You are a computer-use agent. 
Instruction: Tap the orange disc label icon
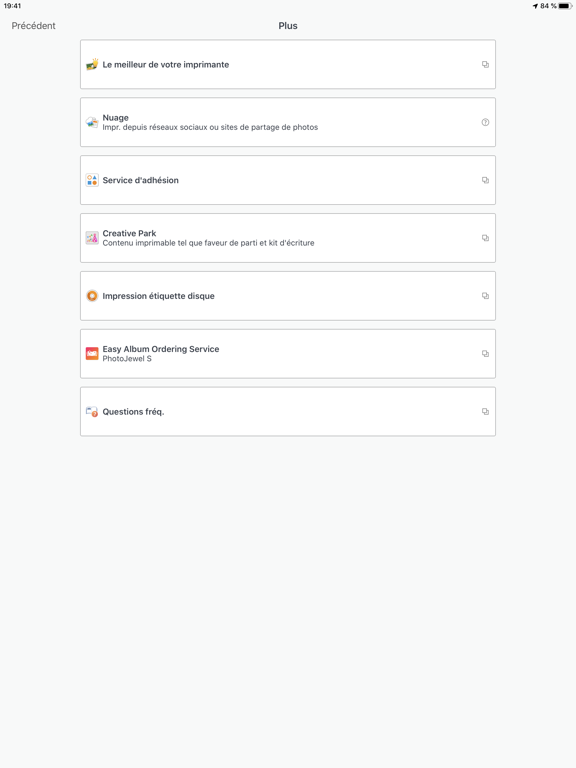pyautogui.click(x=92, y=296)
